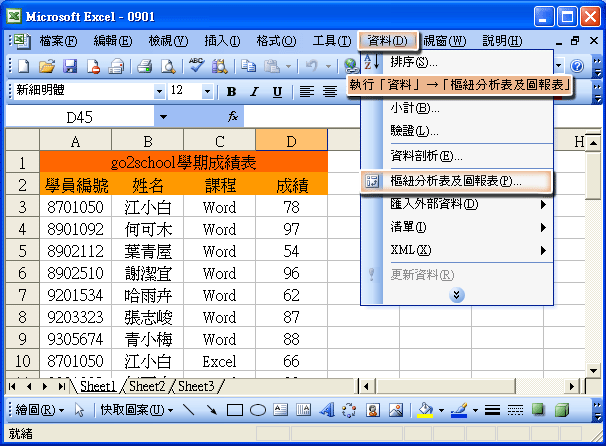Screen dimensions: 606x446
Task: Select the Line tool on drawing toolbar
Action: 188,409
